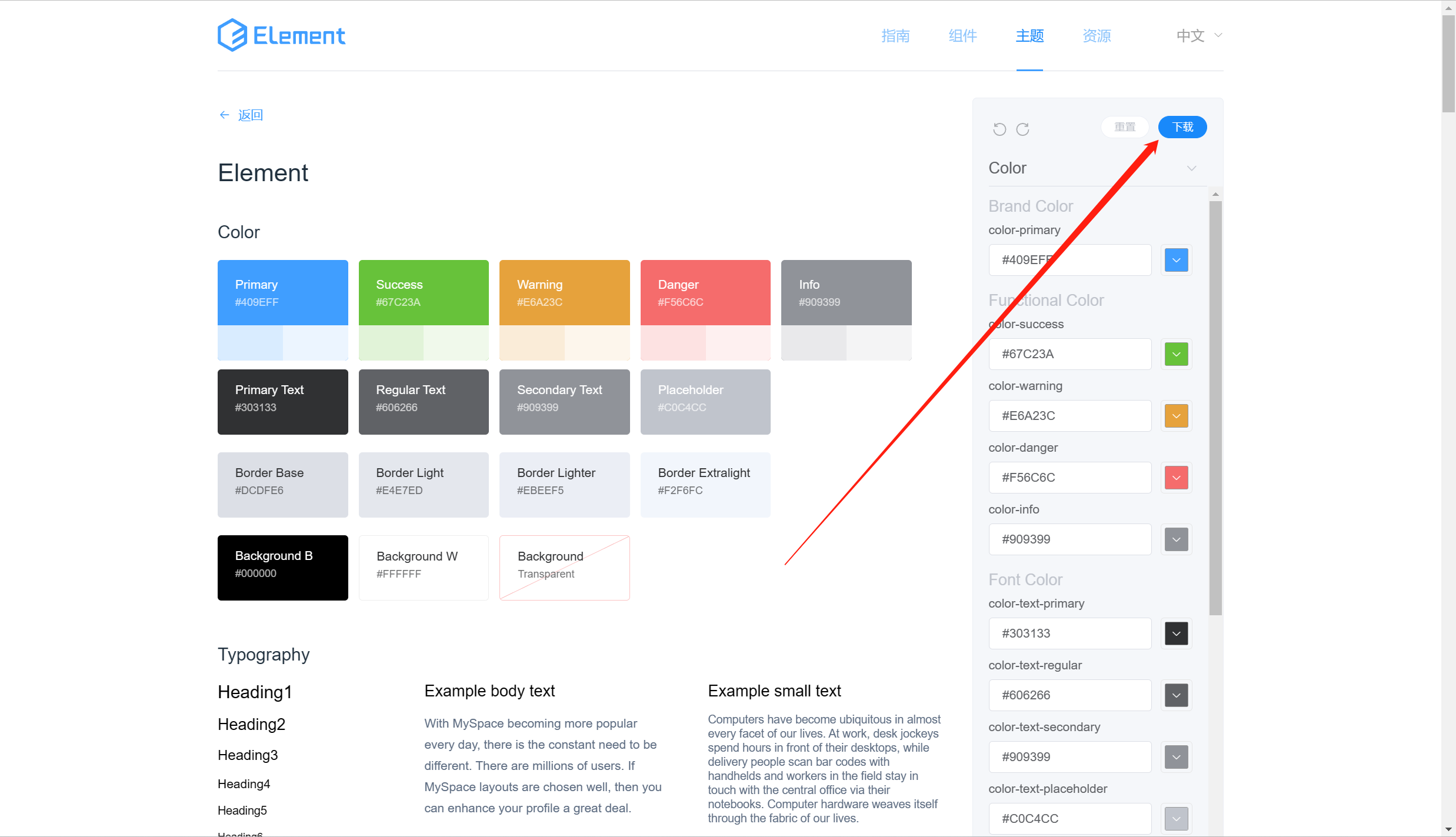Click the back arrow next to 返回

click(x=224, y=115)
